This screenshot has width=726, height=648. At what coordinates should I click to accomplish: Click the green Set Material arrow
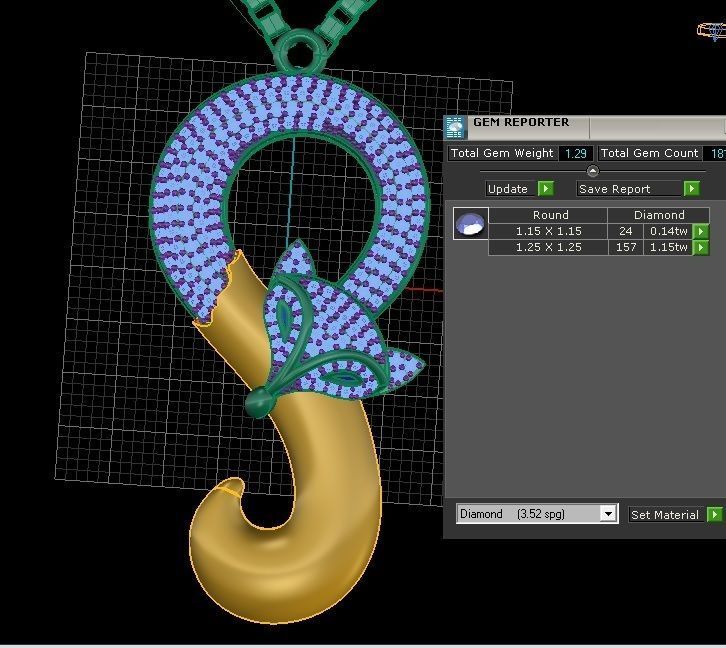[714, 515]
